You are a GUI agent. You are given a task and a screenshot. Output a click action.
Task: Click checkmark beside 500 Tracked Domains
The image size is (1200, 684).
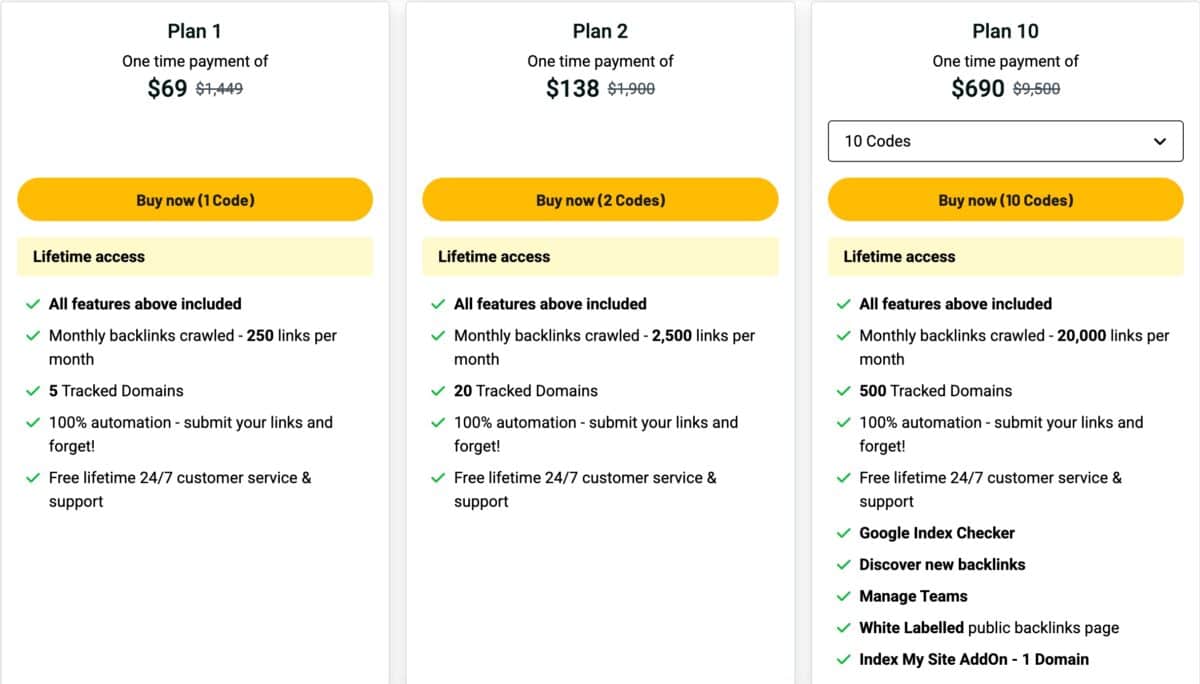tap(844, 391)
